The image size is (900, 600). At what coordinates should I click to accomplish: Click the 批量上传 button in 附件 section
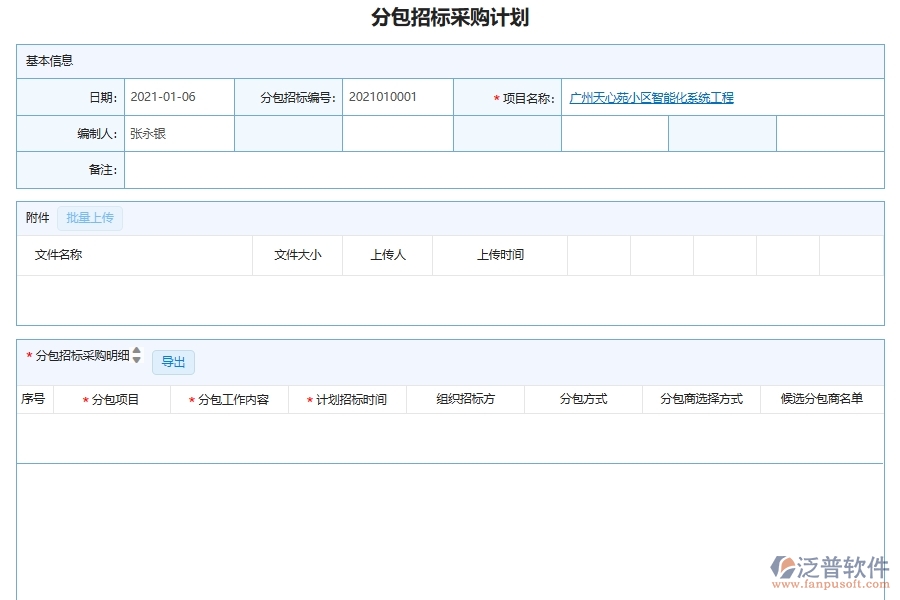click(x=89, y=218)
